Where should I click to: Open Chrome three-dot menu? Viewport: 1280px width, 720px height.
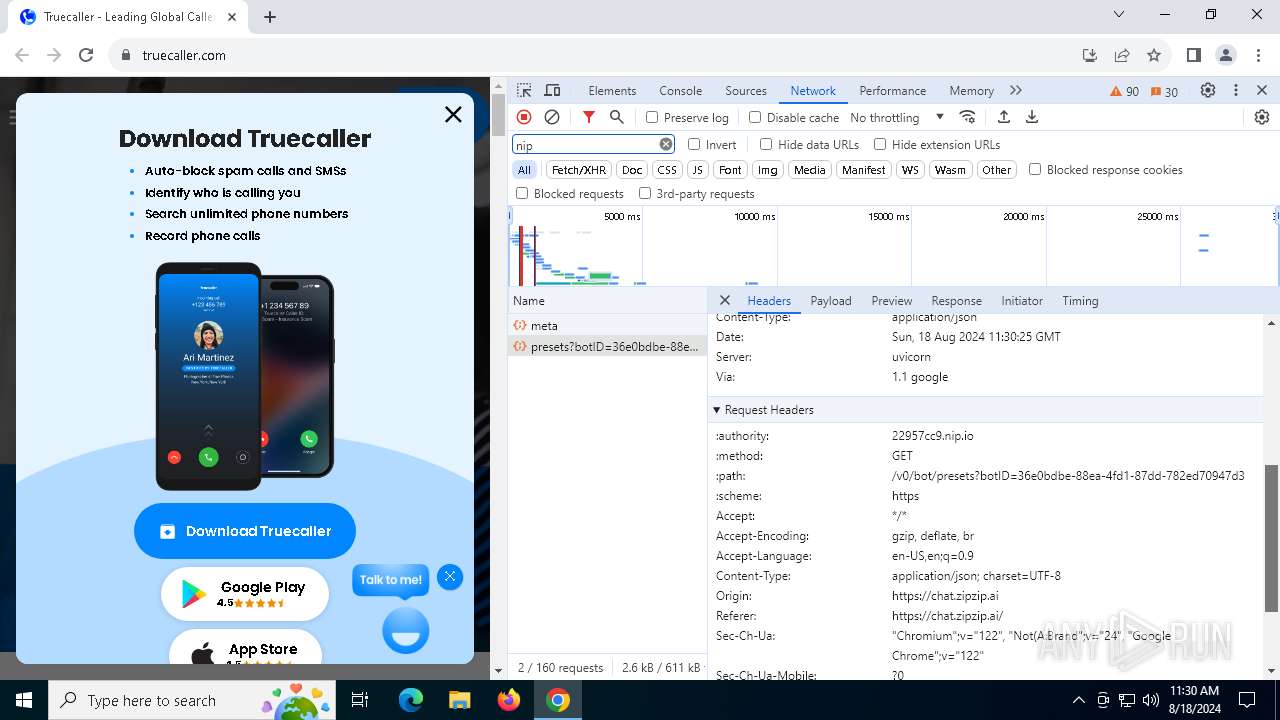tap(1257, 55)
